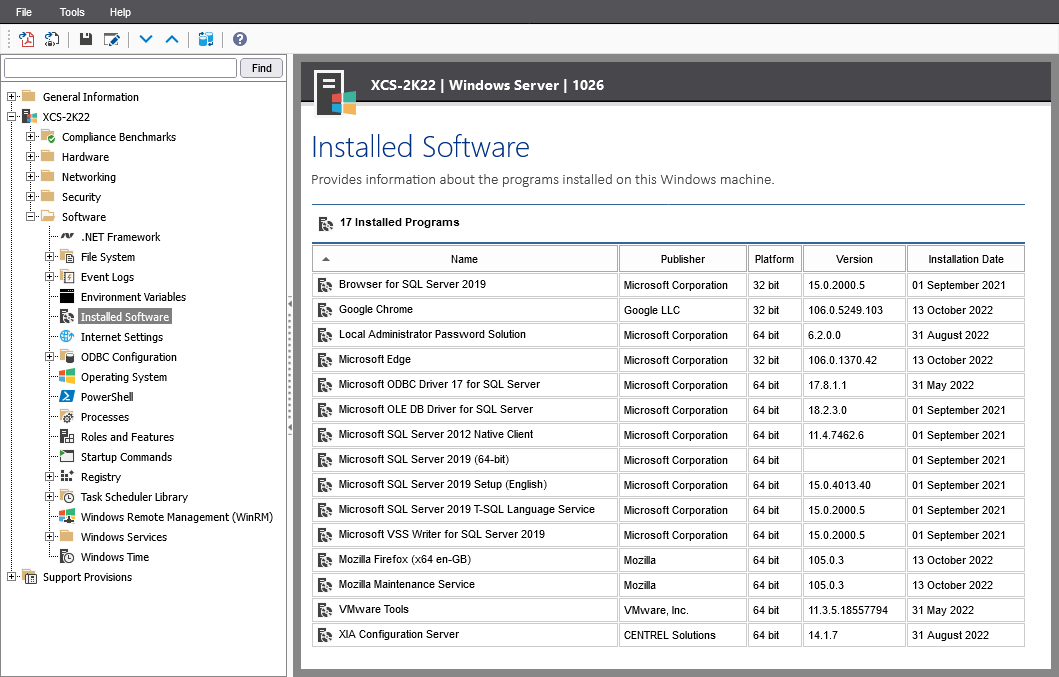Click the Mozilla Maintenance Service row
This screenshot has width=1059, height=677.
(x=668, y=585)
